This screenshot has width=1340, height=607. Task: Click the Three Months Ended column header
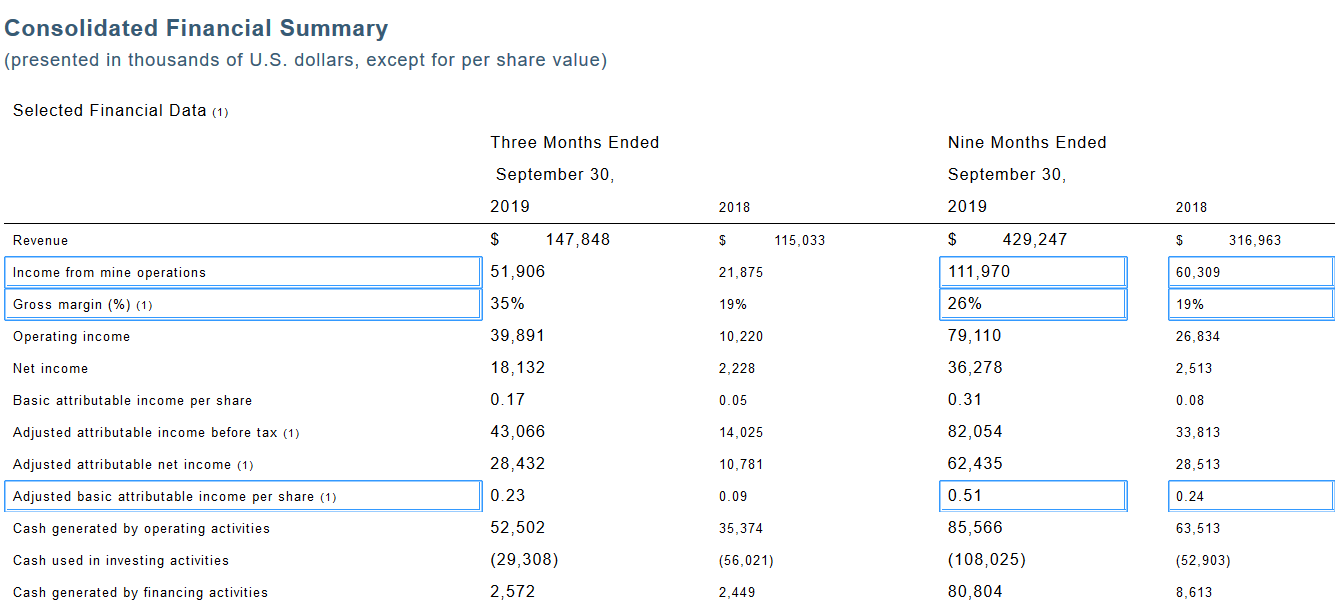click(574, 143)
